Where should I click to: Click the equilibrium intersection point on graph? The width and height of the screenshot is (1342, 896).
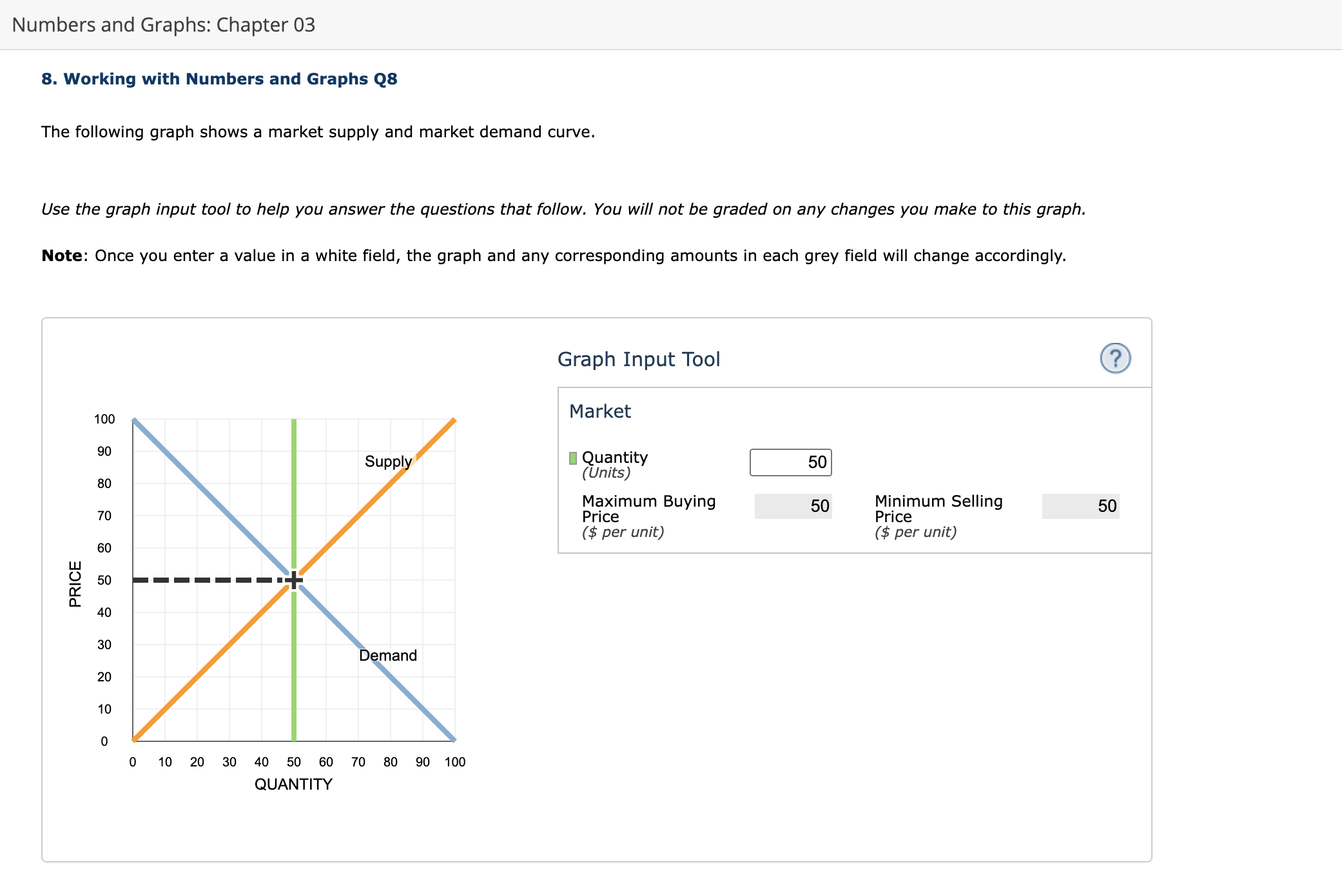point(294,580)
